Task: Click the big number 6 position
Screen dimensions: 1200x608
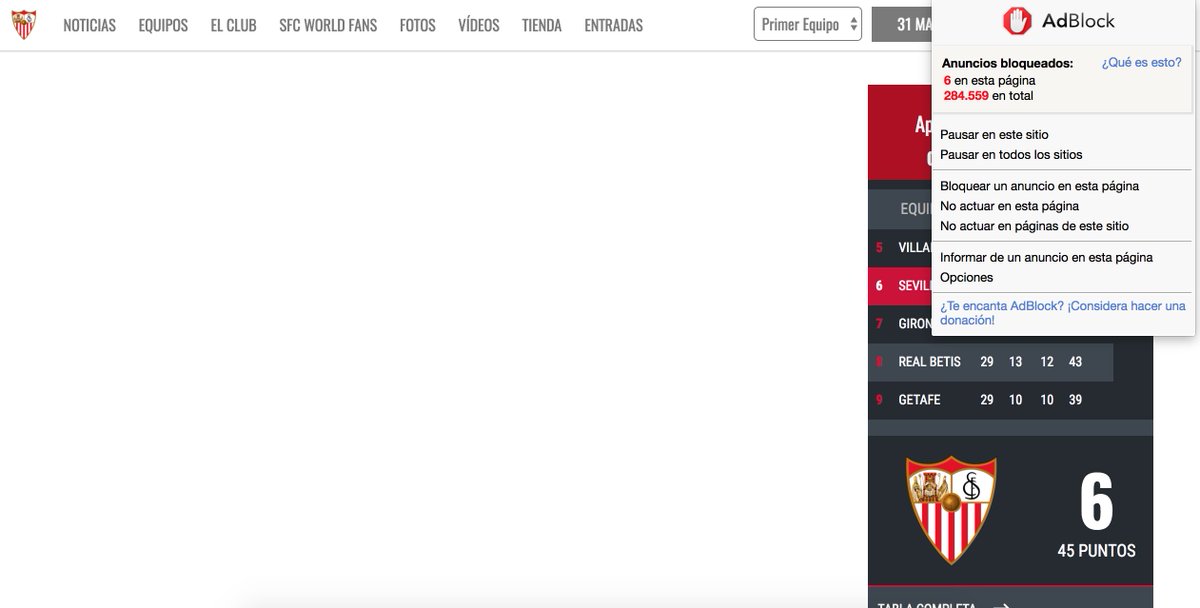Action: [1096, 501]
